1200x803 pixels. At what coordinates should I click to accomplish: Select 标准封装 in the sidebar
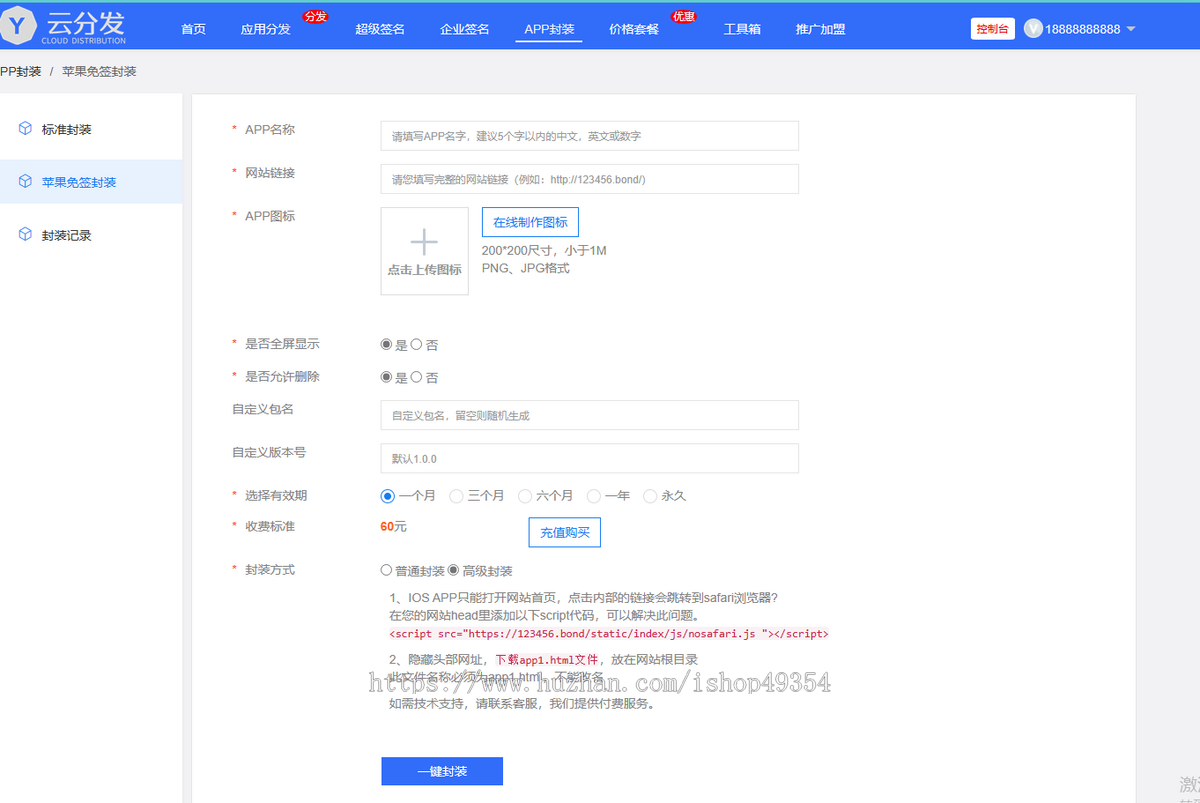click(67, 130)
